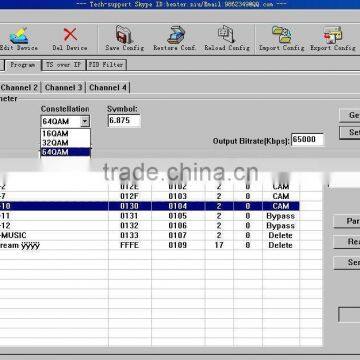Image resolution: width=360 pixels, height=360 pixels.
Task: Choose highlighted 64QAM list option
Action: point(65,152)
